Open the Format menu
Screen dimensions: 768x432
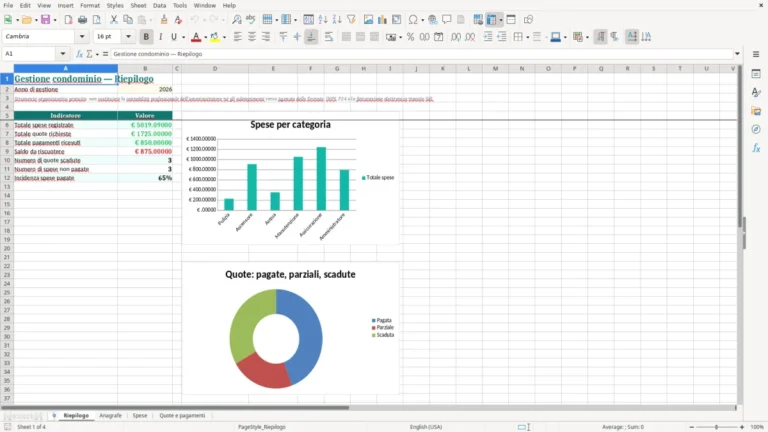90,5
